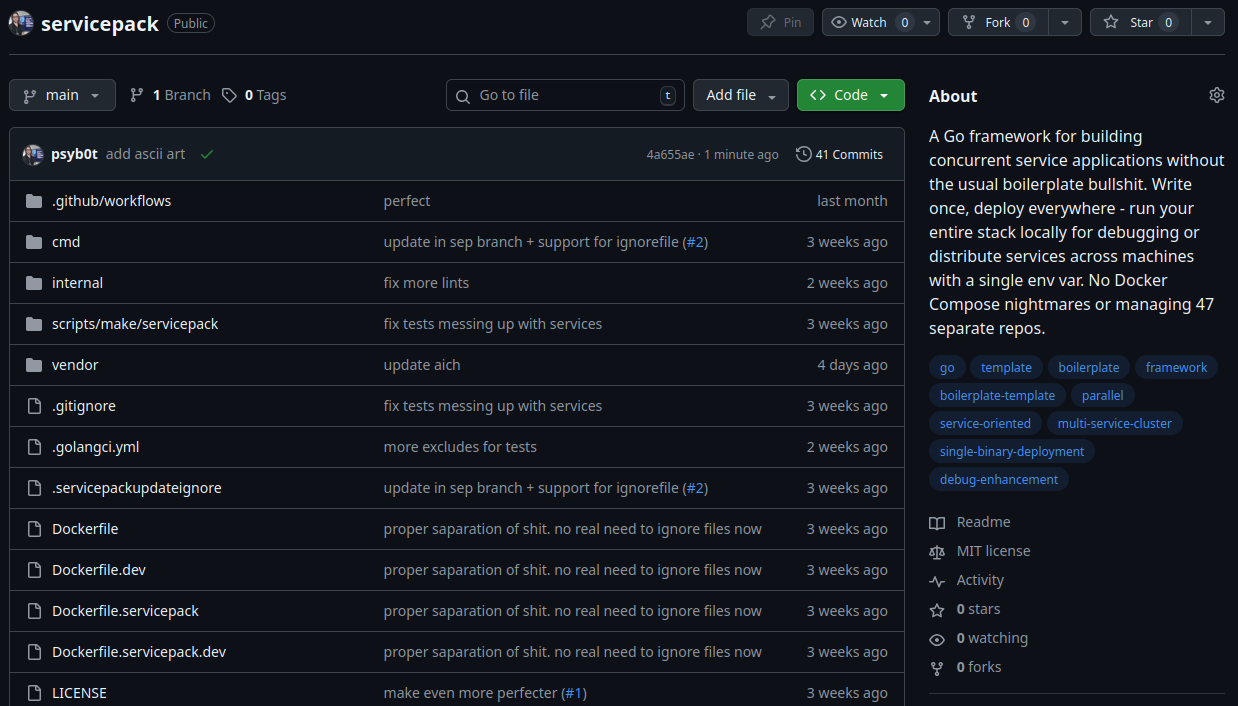
Task: Click the Activity pulse icon
Action: coord(936,580)
